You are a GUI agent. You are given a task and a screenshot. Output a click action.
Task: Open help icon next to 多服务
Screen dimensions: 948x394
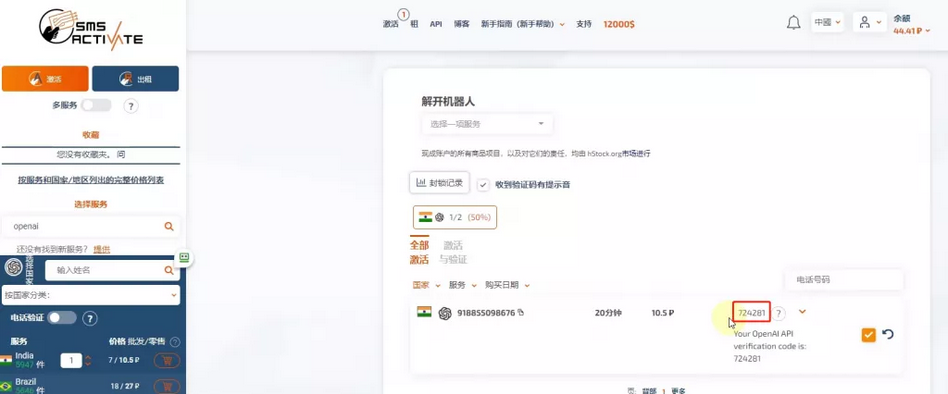[131, 106]
